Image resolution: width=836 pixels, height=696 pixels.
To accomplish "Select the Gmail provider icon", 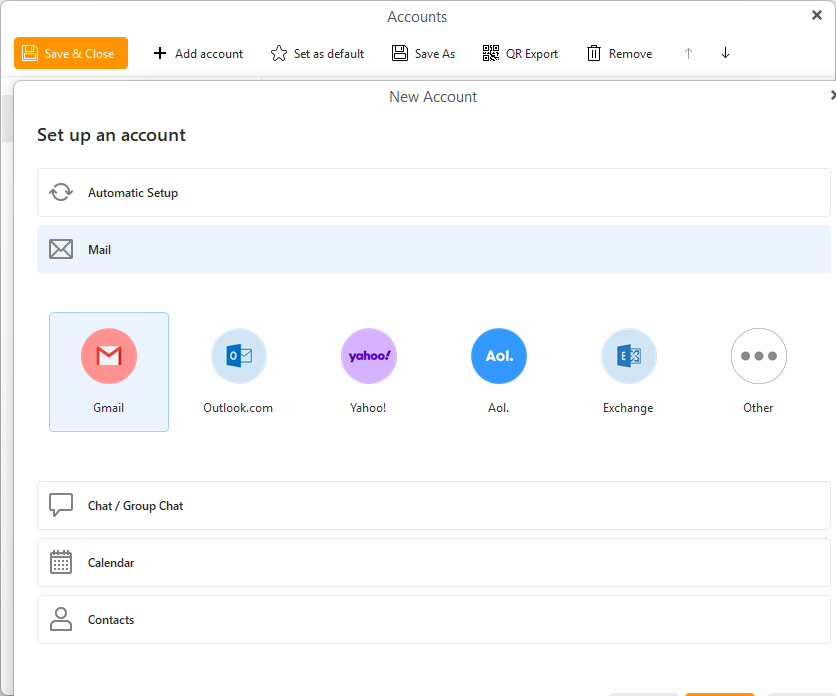I will (x=109, y=356).
